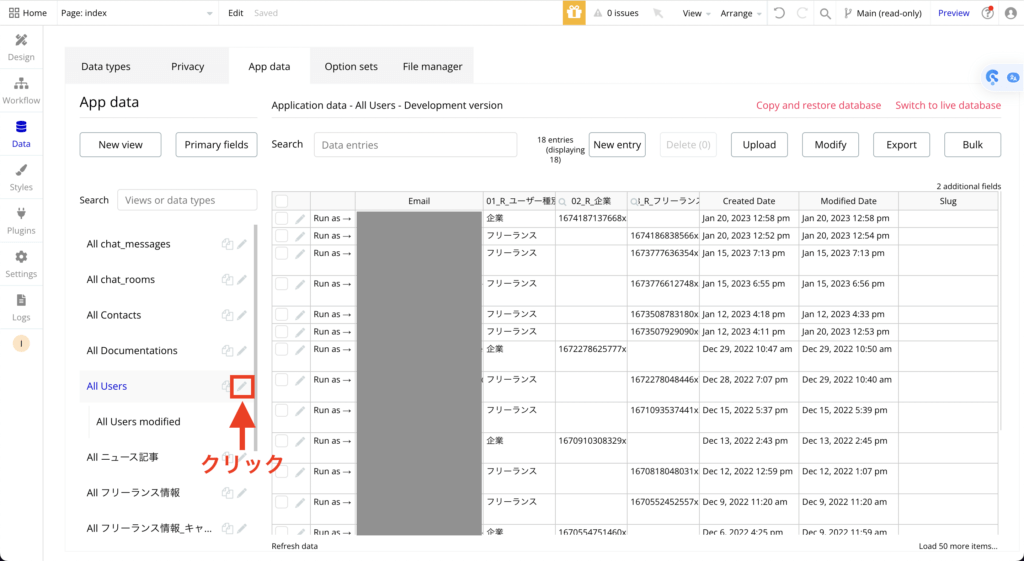1024x561 pixels.
Task: Click 2 additional fields text
Action: click(x=968, y=187)
